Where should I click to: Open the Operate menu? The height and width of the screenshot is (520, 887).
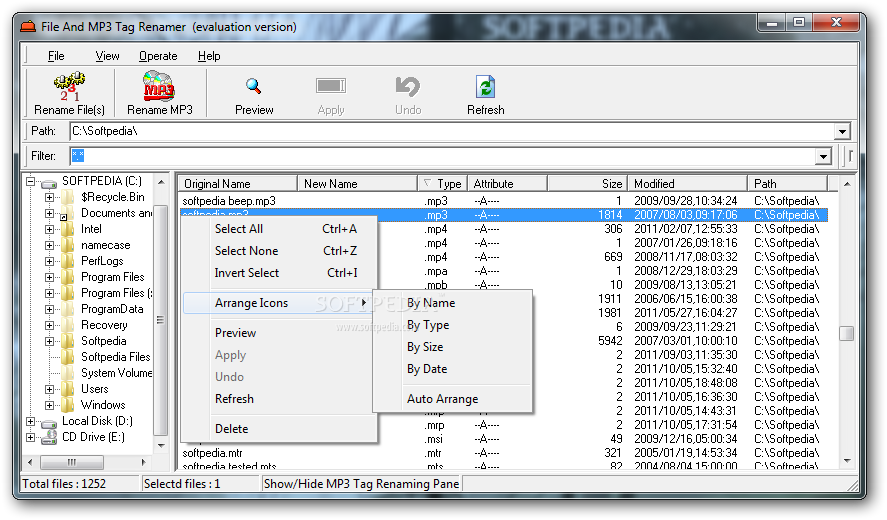[158, 56]
